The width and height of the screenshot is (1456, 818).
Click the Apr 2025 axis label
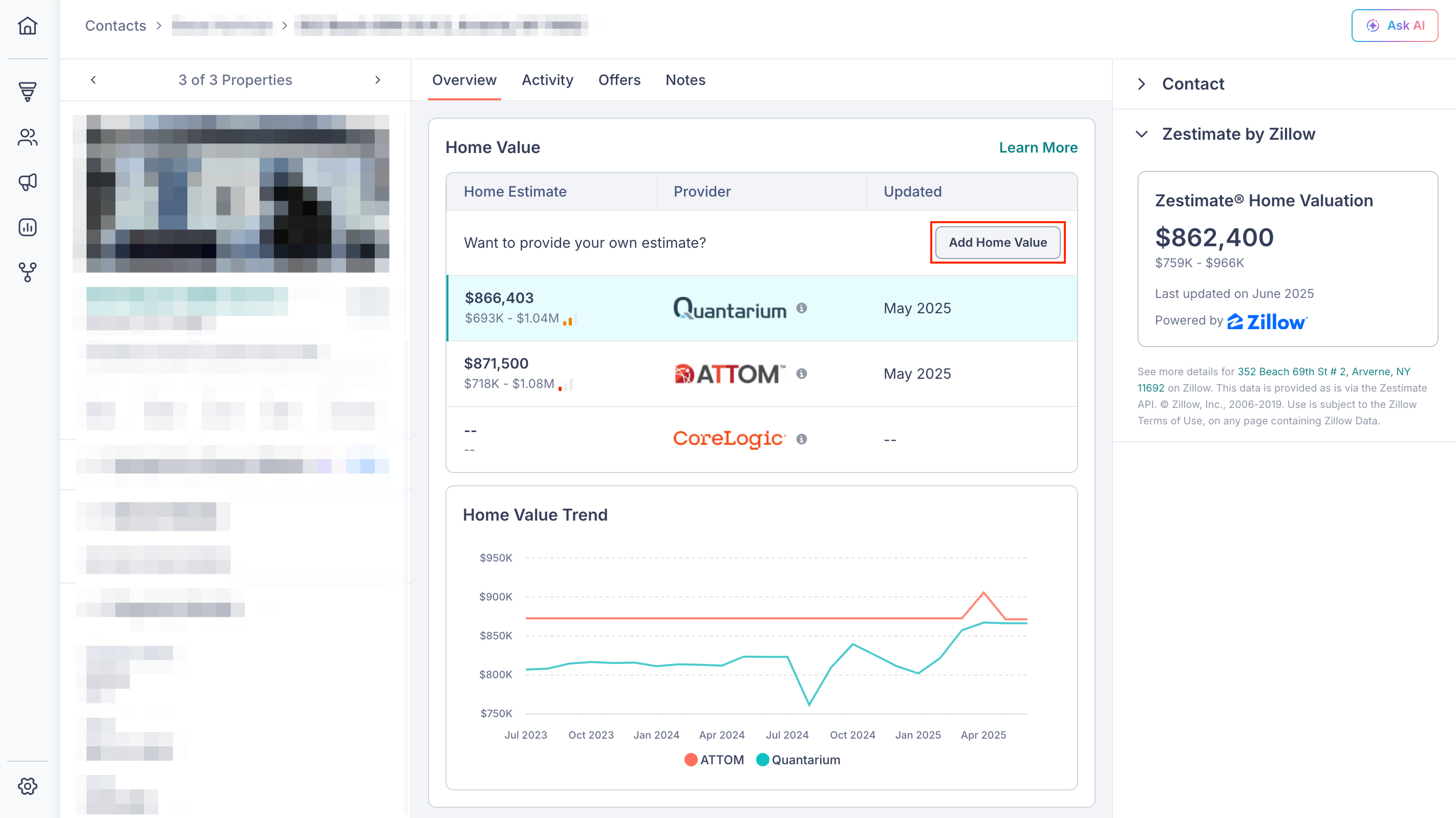983,735
